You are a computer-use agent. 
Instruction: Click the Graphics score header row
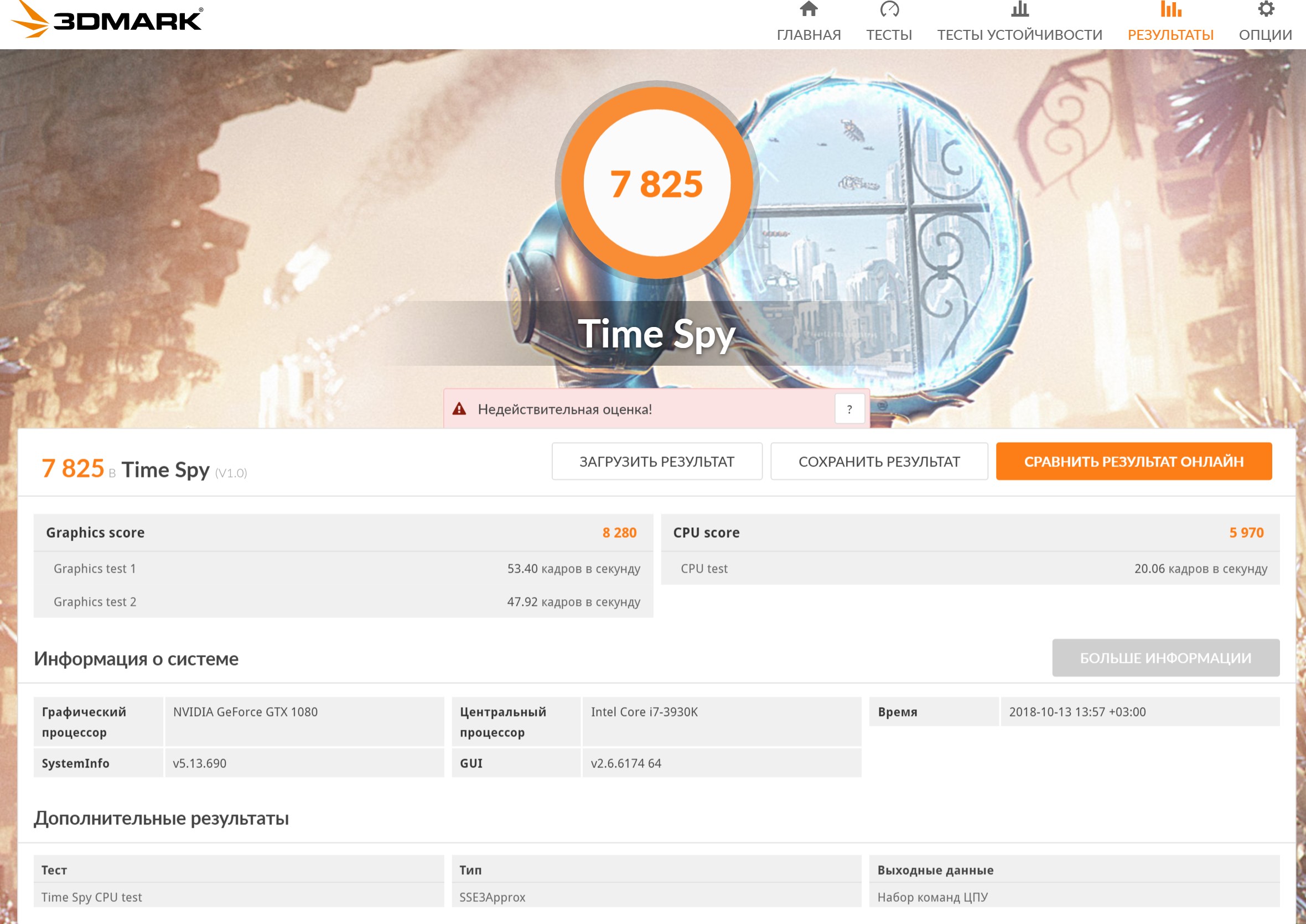pos(343,533)
